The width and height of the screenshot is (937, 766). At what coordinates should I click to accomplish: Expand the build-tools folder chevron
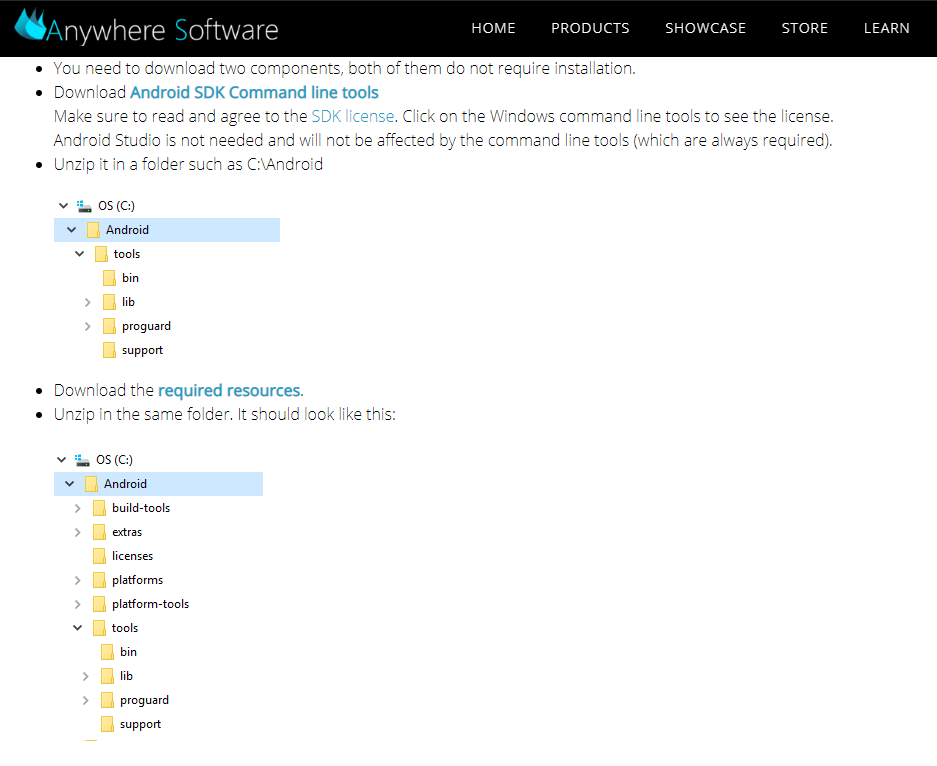(78, 508)
